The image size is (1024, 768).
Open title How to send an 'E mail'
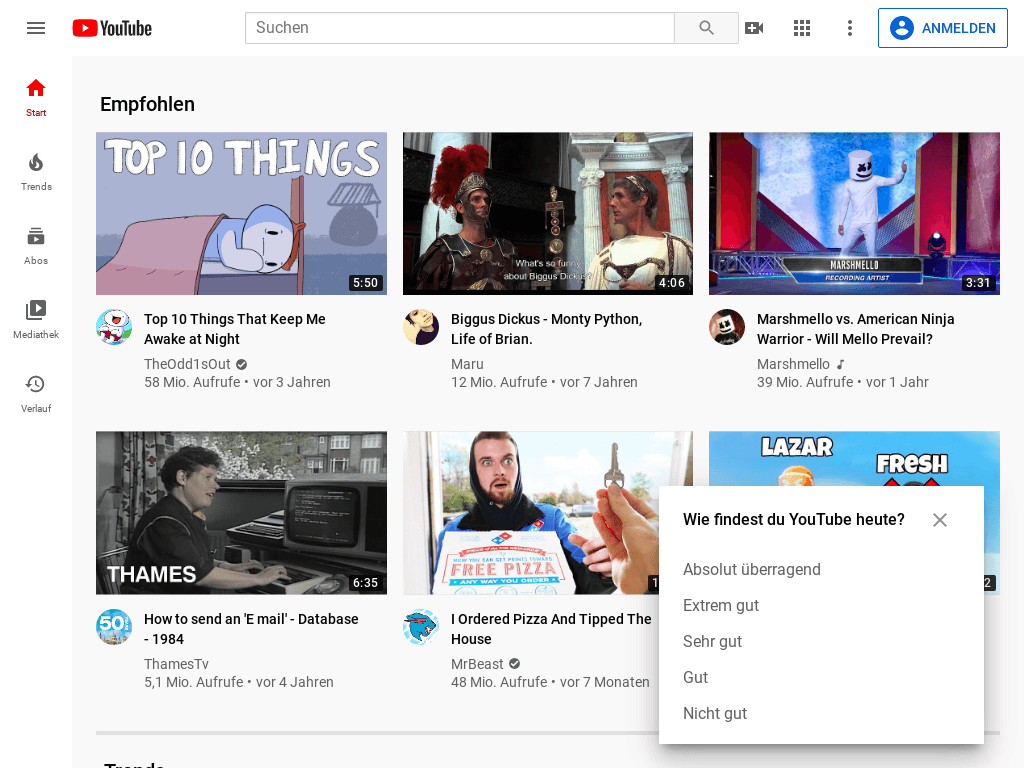pyautogui.click(x=251, y=629)
